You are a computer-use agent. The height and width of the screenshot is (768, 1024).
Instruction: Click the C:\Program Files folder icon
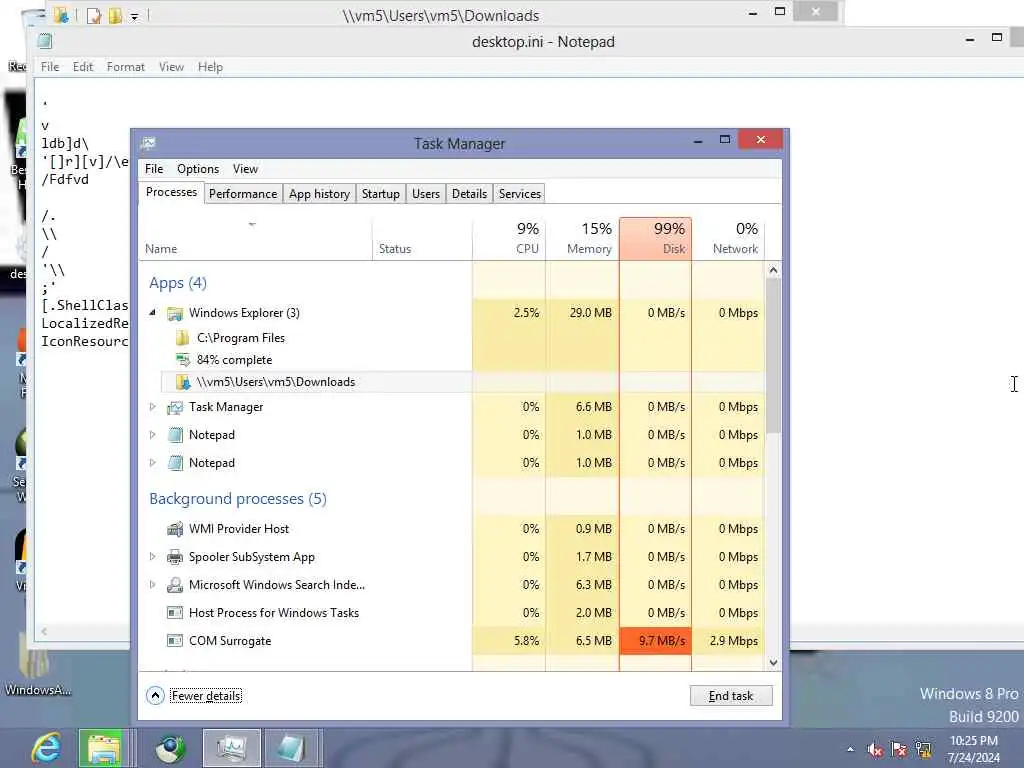(183, 338)
